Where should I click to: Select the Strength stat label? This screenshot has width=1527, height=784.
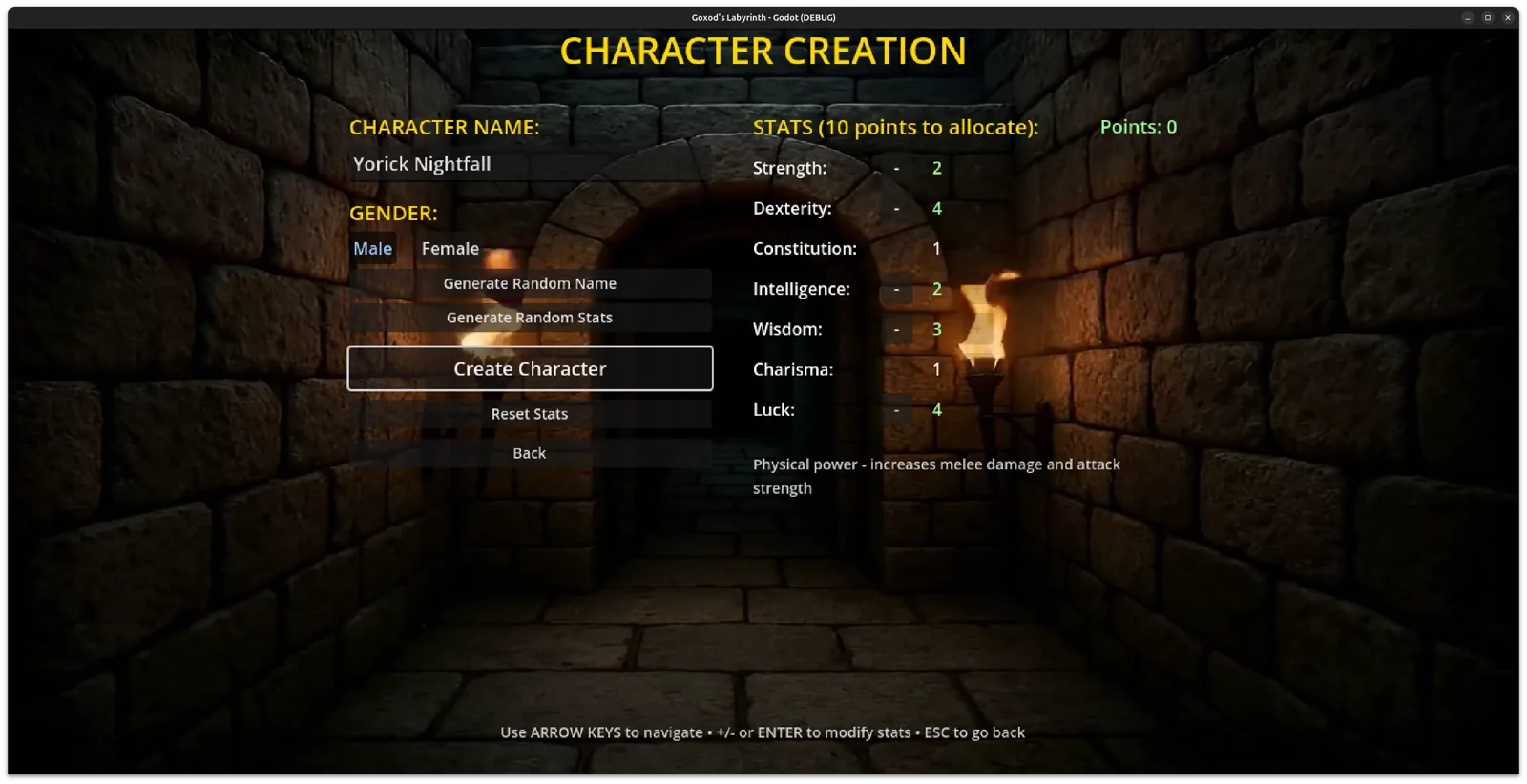(789, 169)
